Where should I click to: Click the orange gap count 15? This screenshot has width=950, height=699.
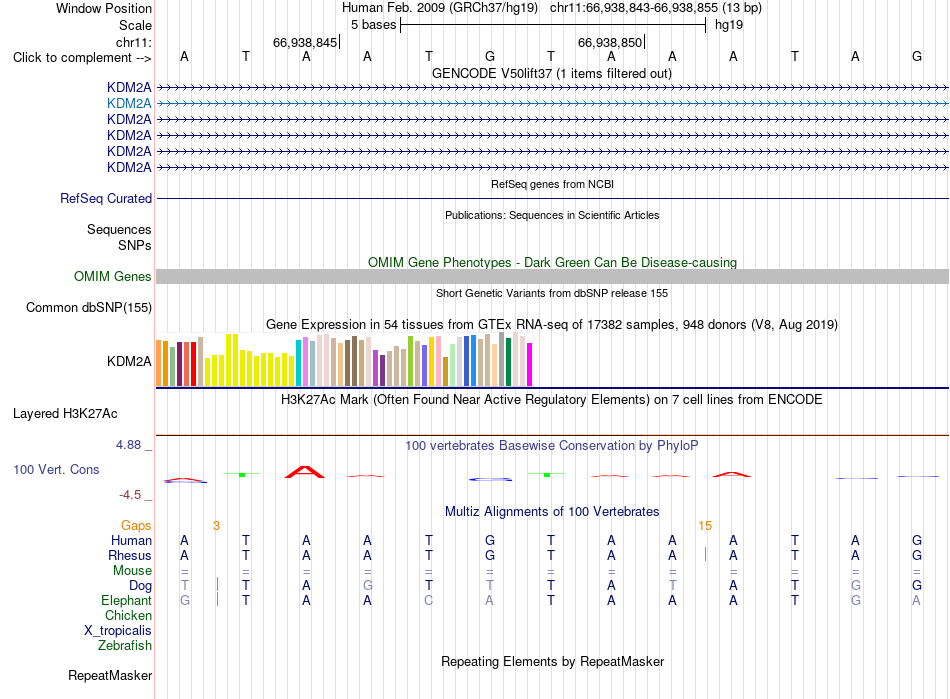point(705,526)
